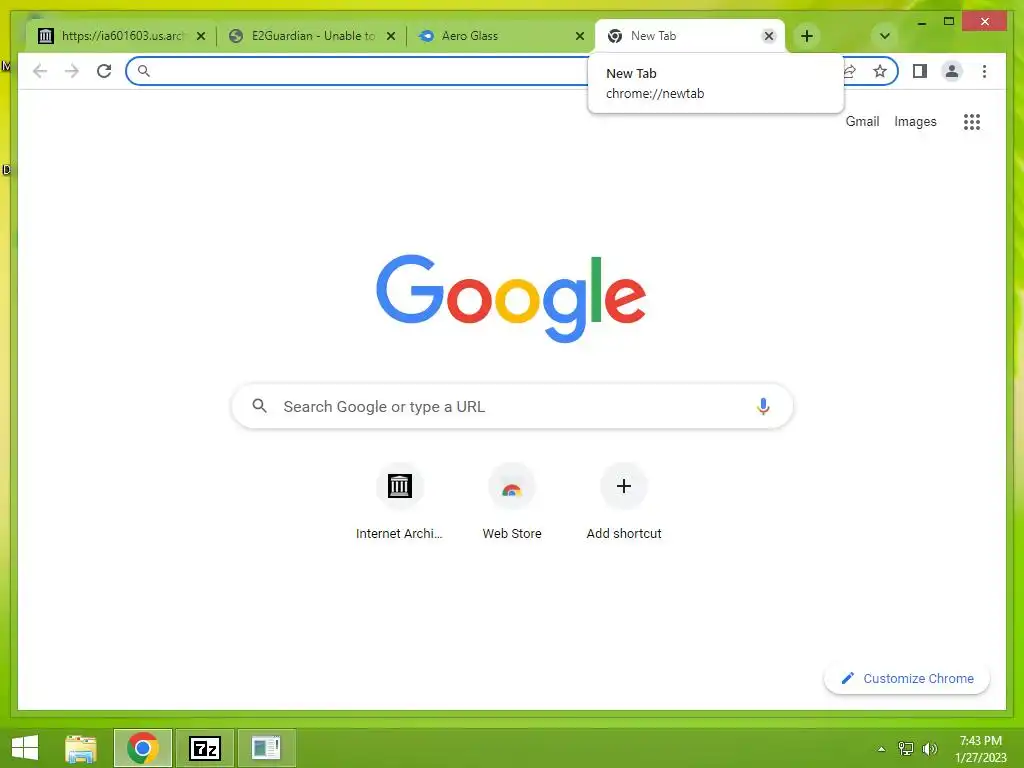Close the ia601603.us.archive tab
The height and width of the screenshot is (768, 1024).
point(201,36)
